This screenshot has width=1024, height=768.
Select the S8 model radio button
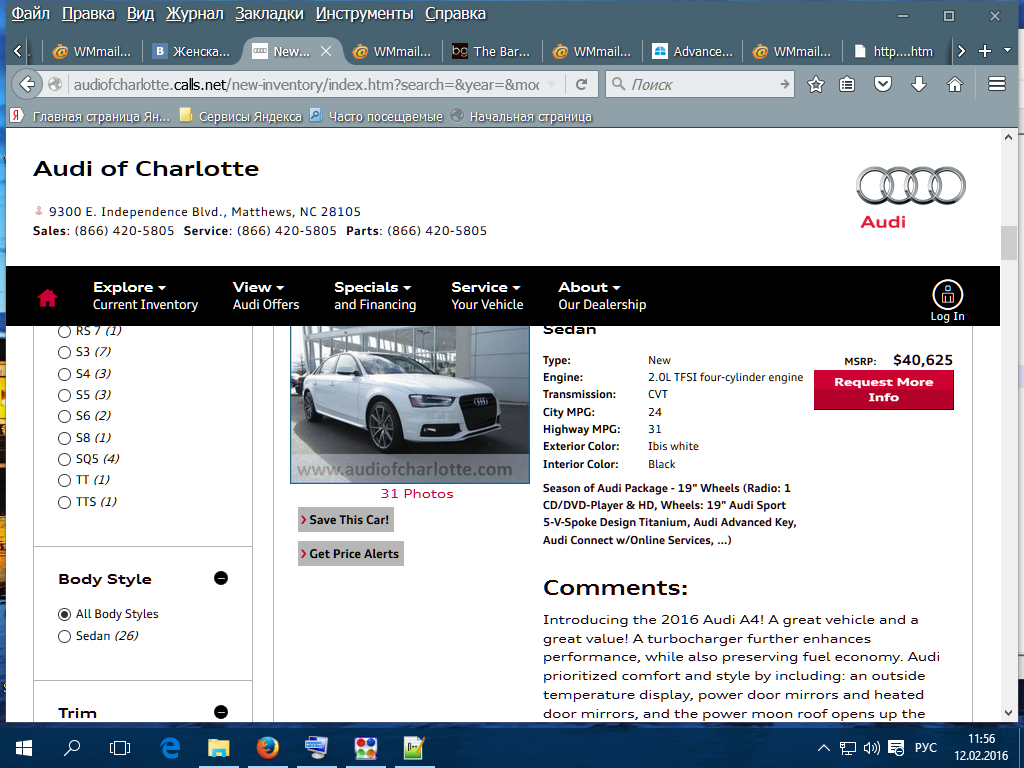pos(64,438)
